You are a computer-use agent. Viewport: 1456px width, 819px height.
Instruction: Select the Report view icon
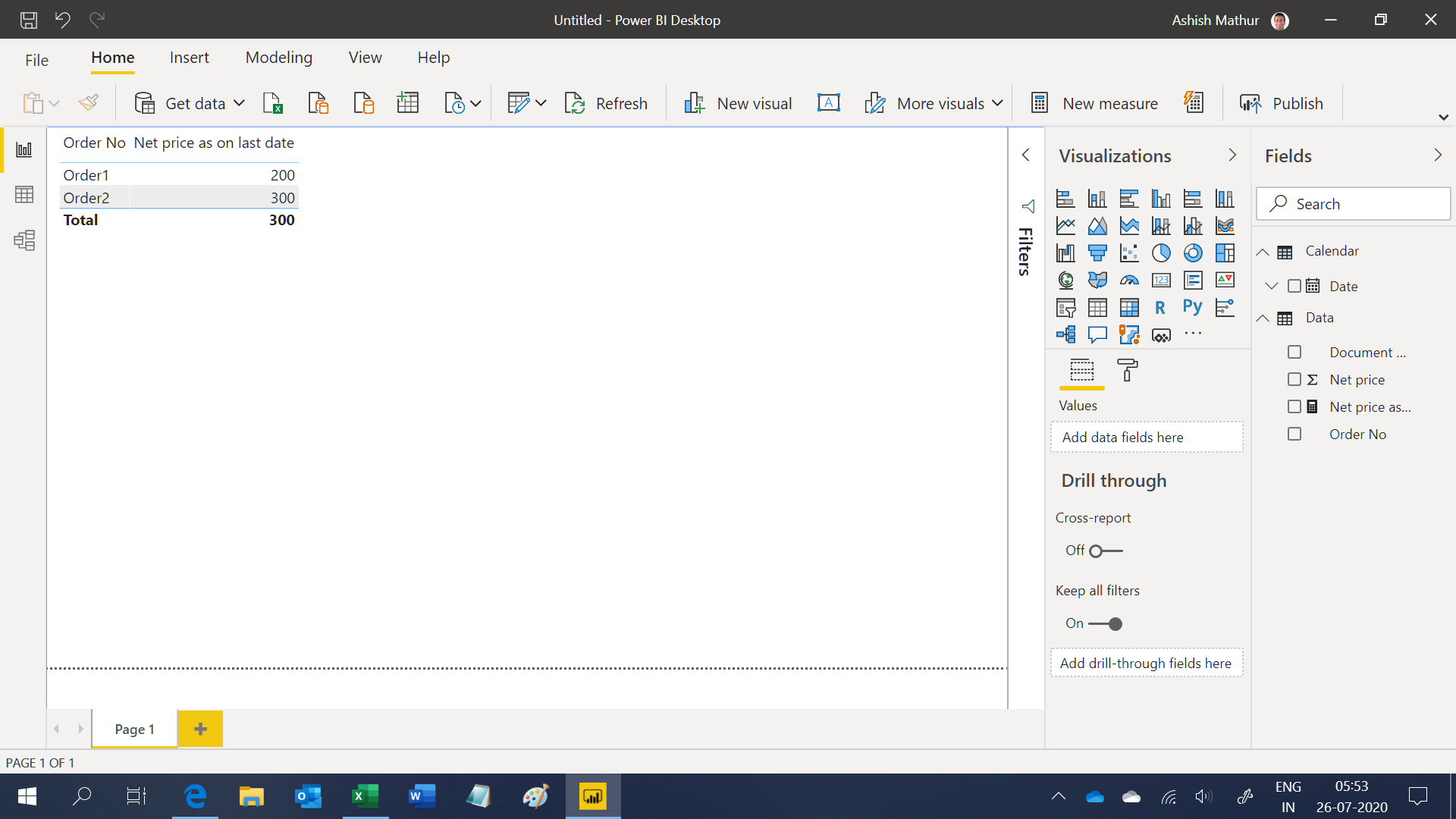point(24,149)
